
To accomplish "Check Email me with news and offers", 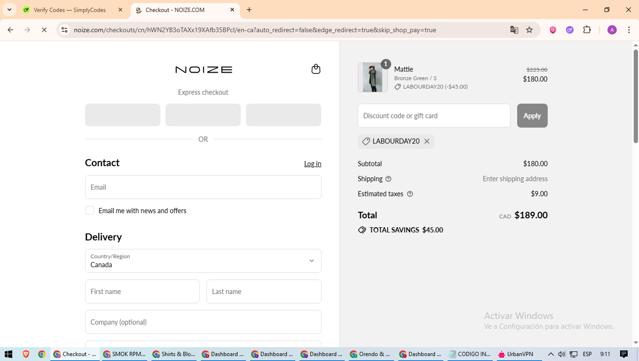I will [x=90, y=211].
